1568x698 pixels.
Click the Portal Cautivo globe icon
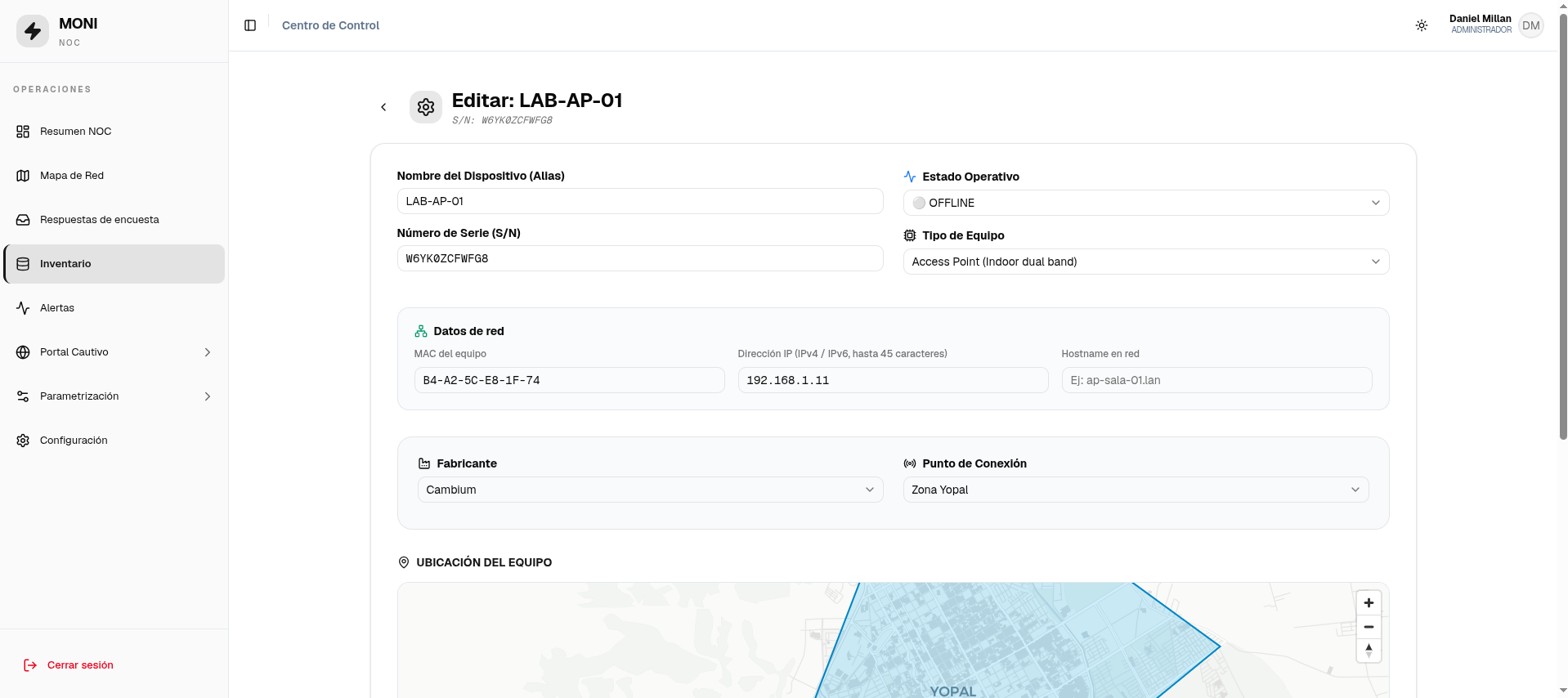click(23, 352)
